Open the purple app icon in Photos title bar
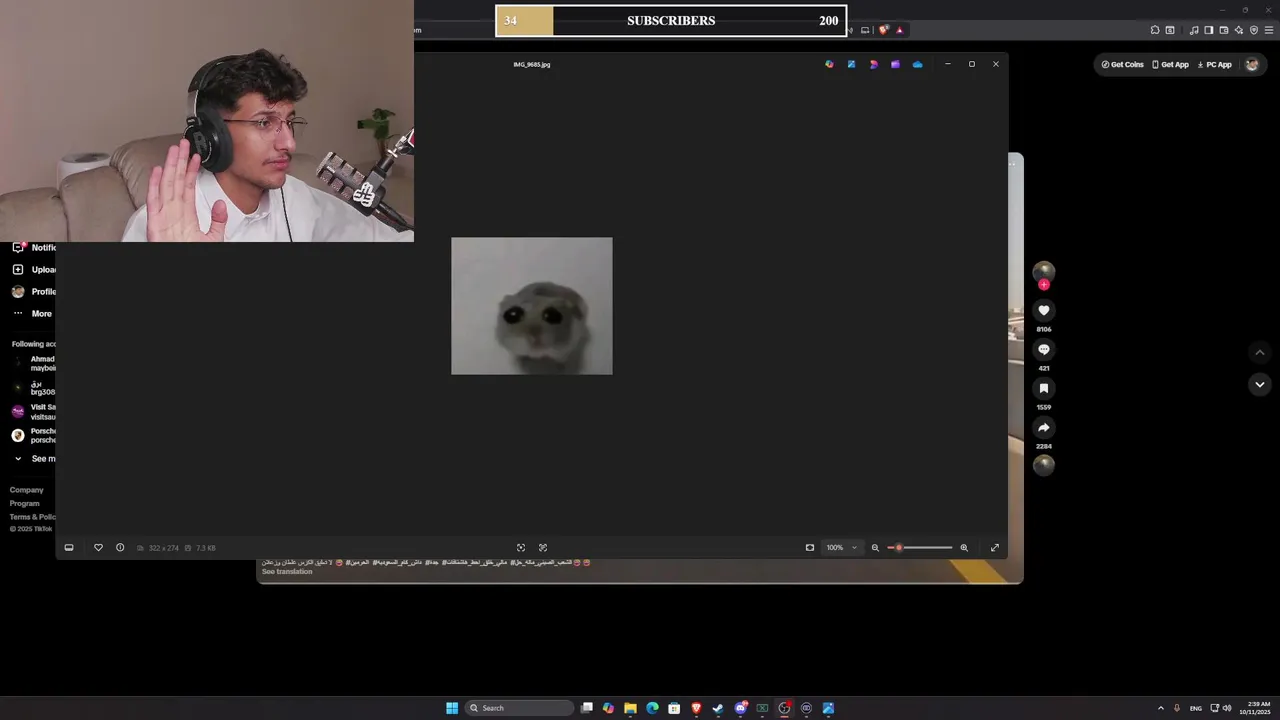 point(895,64)
